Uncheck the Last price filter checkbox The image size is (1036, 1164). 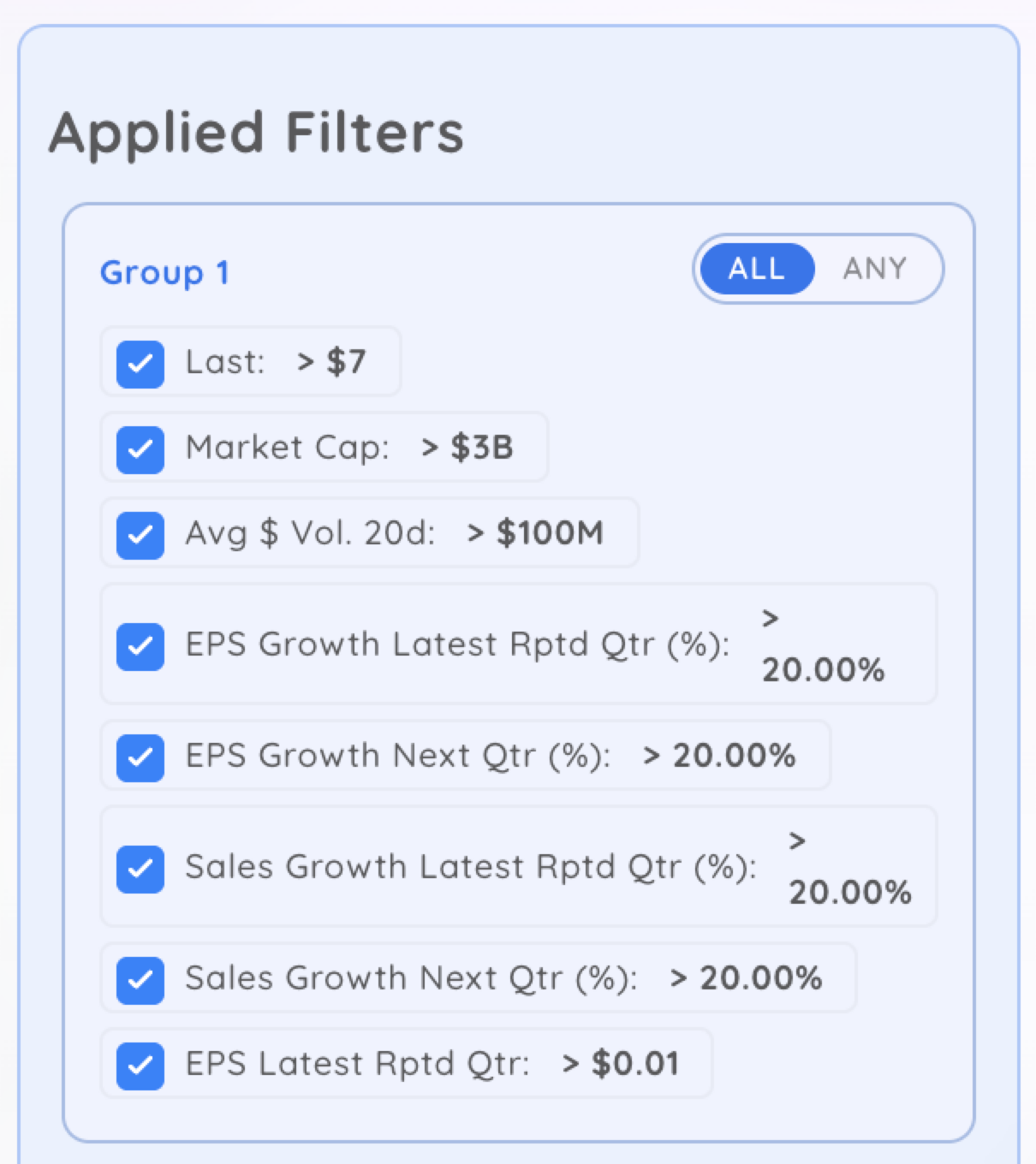pyautogui.click(x=140, y=364)
